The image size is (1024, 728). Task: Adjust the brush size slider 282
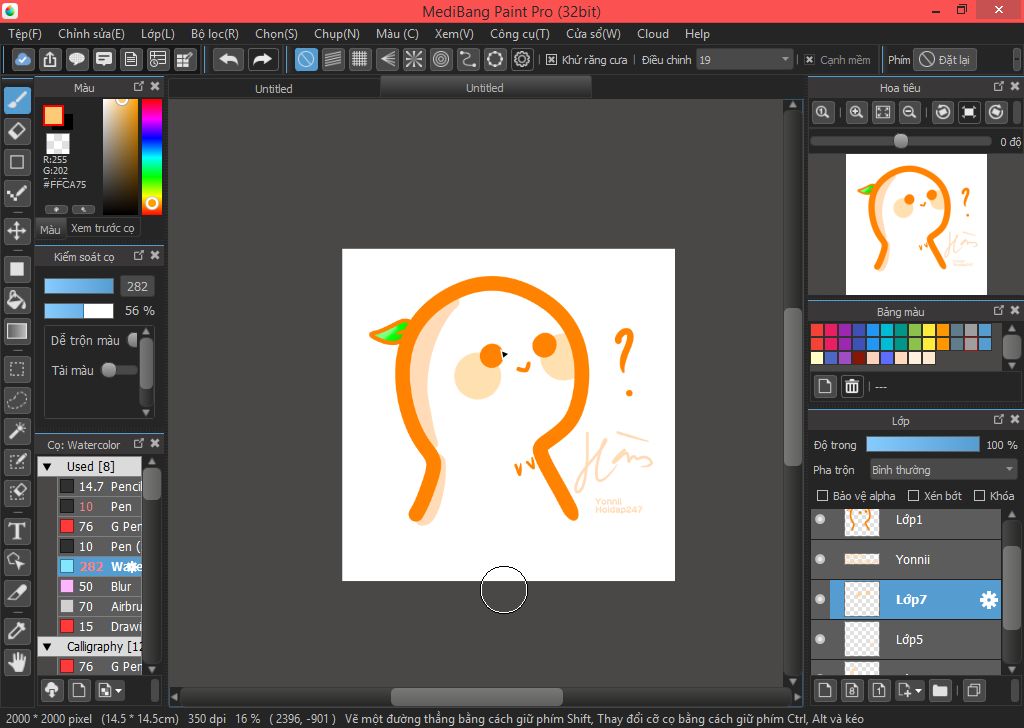coord(79,286)
